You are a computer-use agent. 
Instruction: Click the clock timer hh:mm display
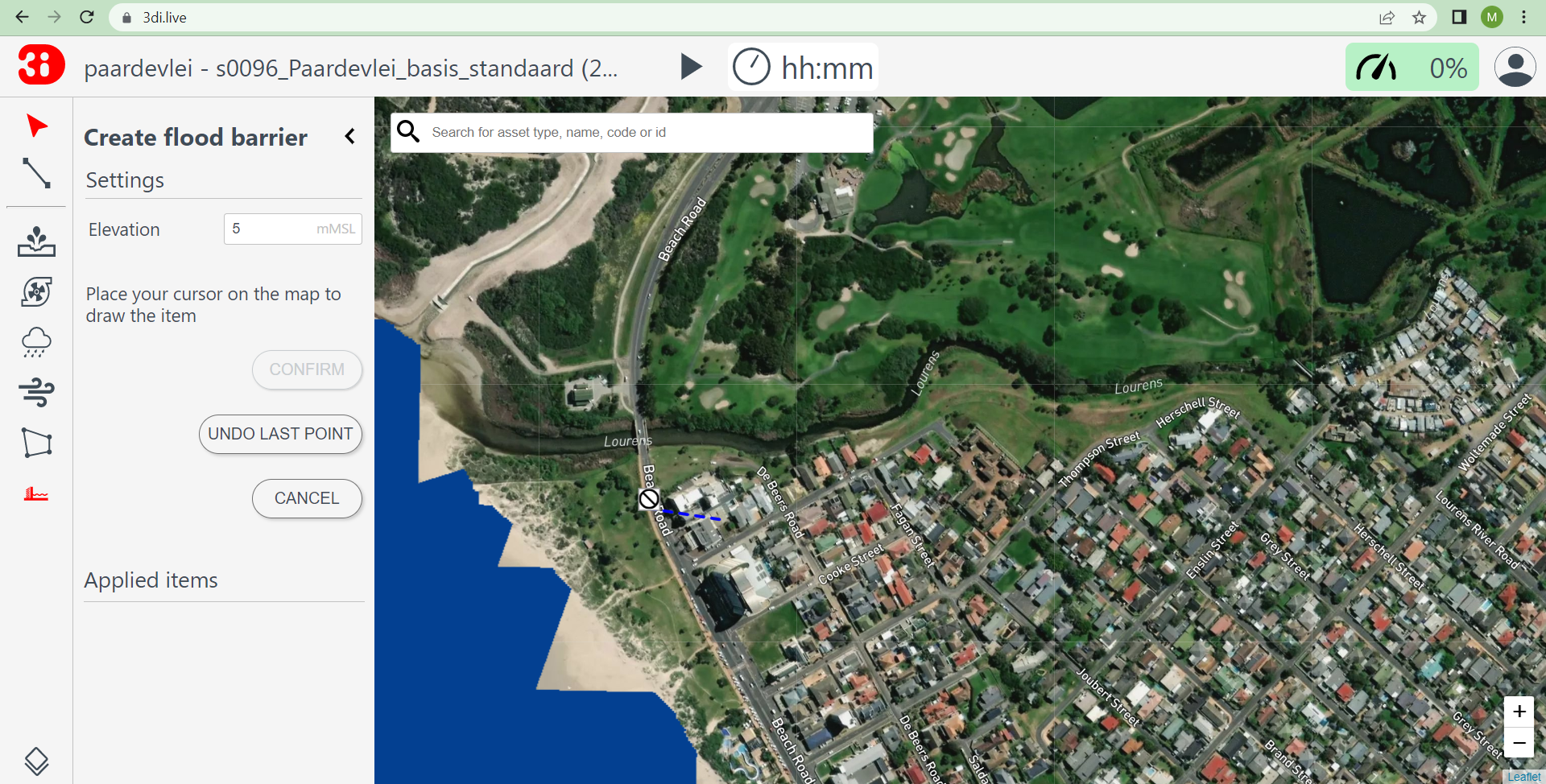point(802,67)
